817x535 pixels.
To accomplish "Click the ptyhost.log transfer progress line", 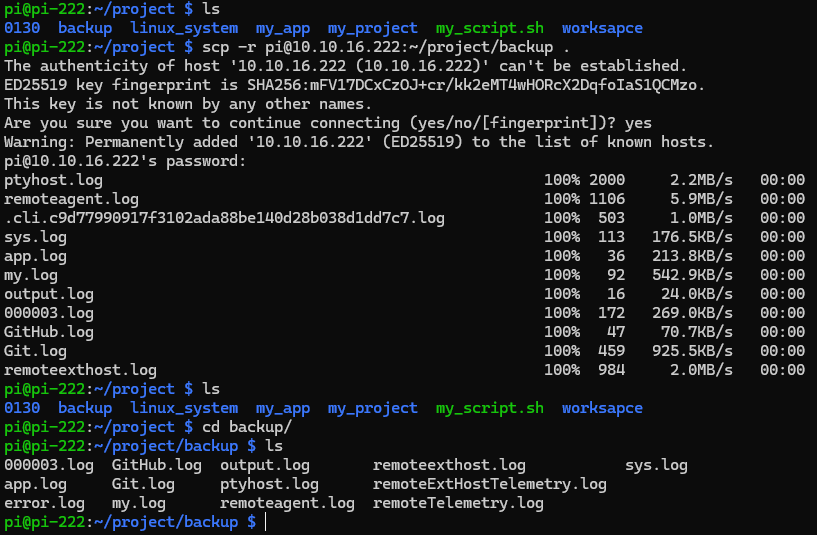I will pyautogui.click(x=404, y=180).
